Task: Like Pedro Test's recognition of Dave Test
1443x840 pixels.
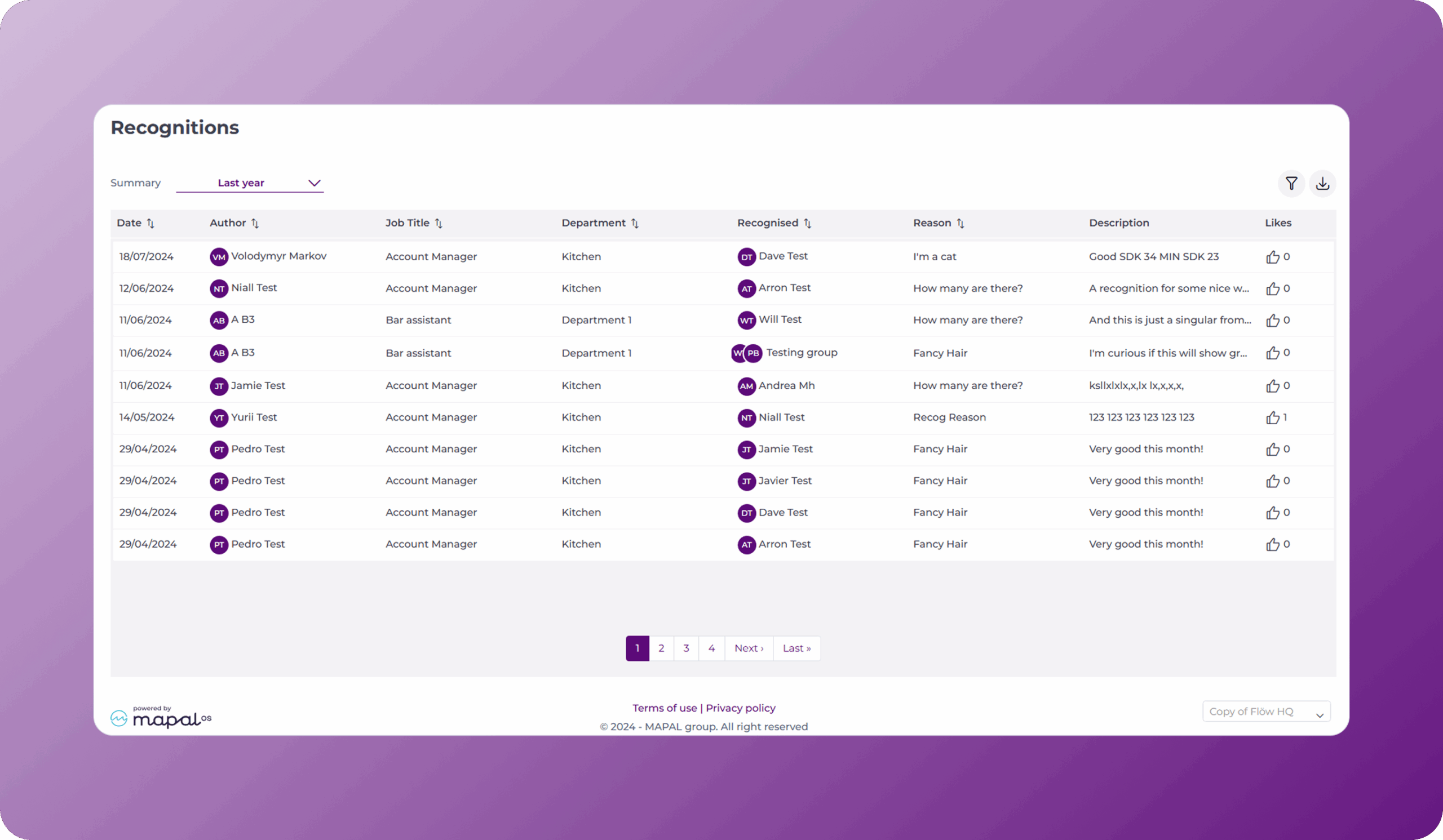Action: point(1272,512)
